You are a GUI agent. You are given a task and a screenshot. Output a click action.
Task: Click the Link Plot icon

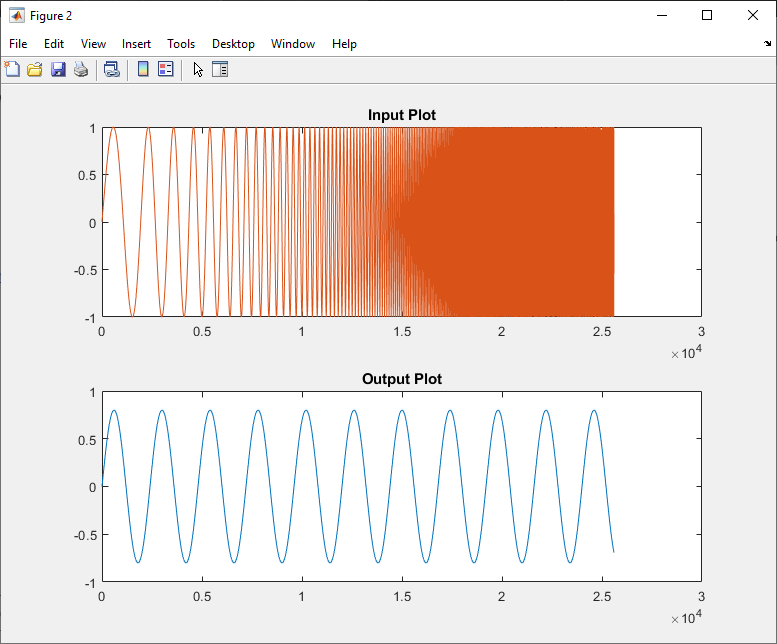click(112, 70)
